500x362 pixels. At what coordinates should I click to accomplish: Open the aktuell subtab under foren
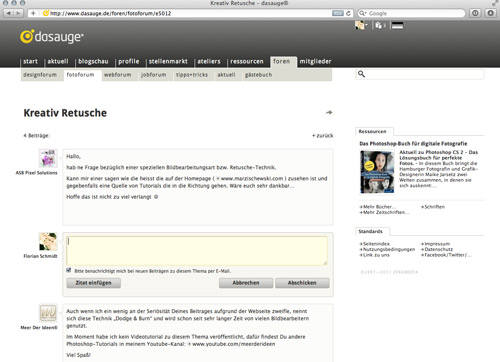226,75
